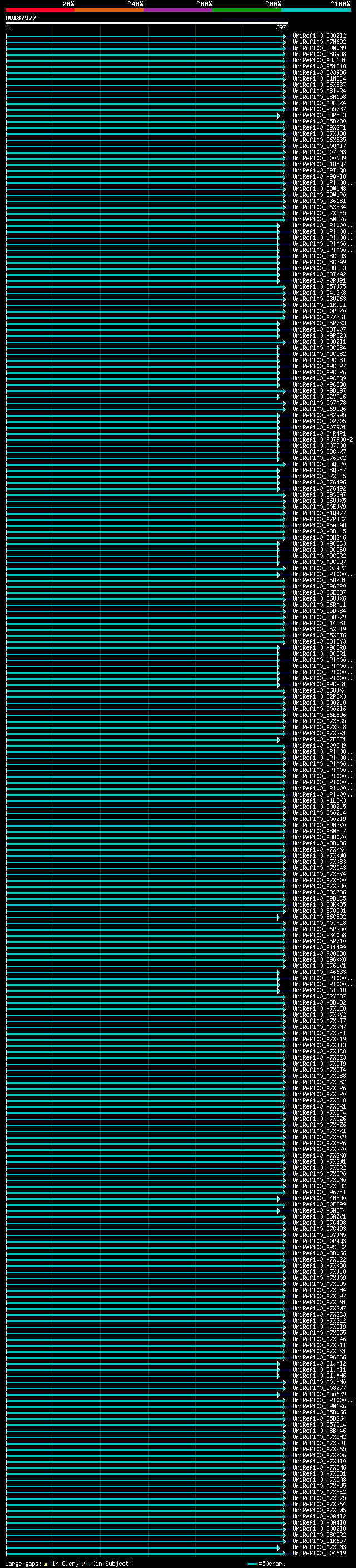Click the UniRef100_C5YJ75 label
This screenshot has height=1568, width=356.
319,286
